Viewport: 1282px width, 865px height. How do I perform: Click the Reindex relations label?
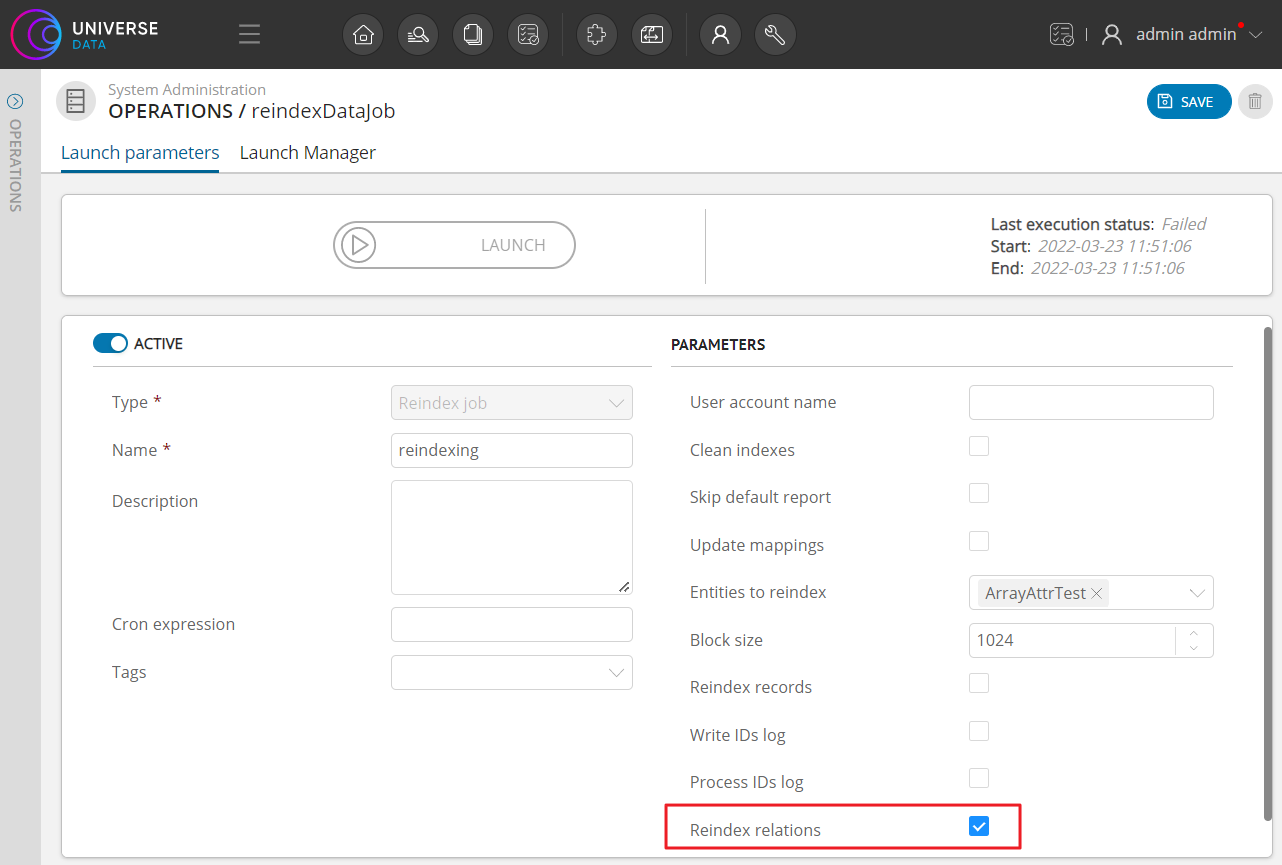tap(755, 830)
